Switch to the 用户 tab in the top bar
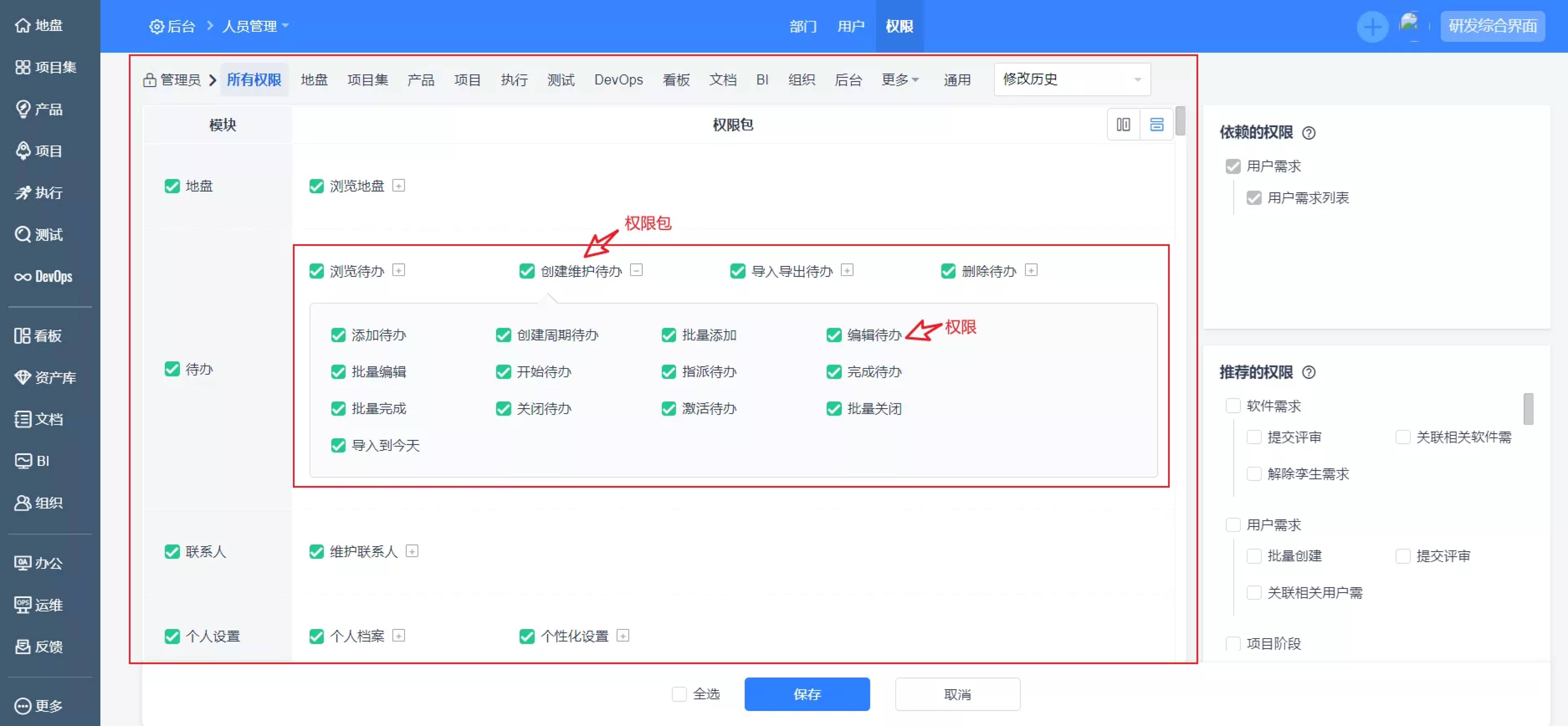Screen dimensions: 1568x726 850,27
